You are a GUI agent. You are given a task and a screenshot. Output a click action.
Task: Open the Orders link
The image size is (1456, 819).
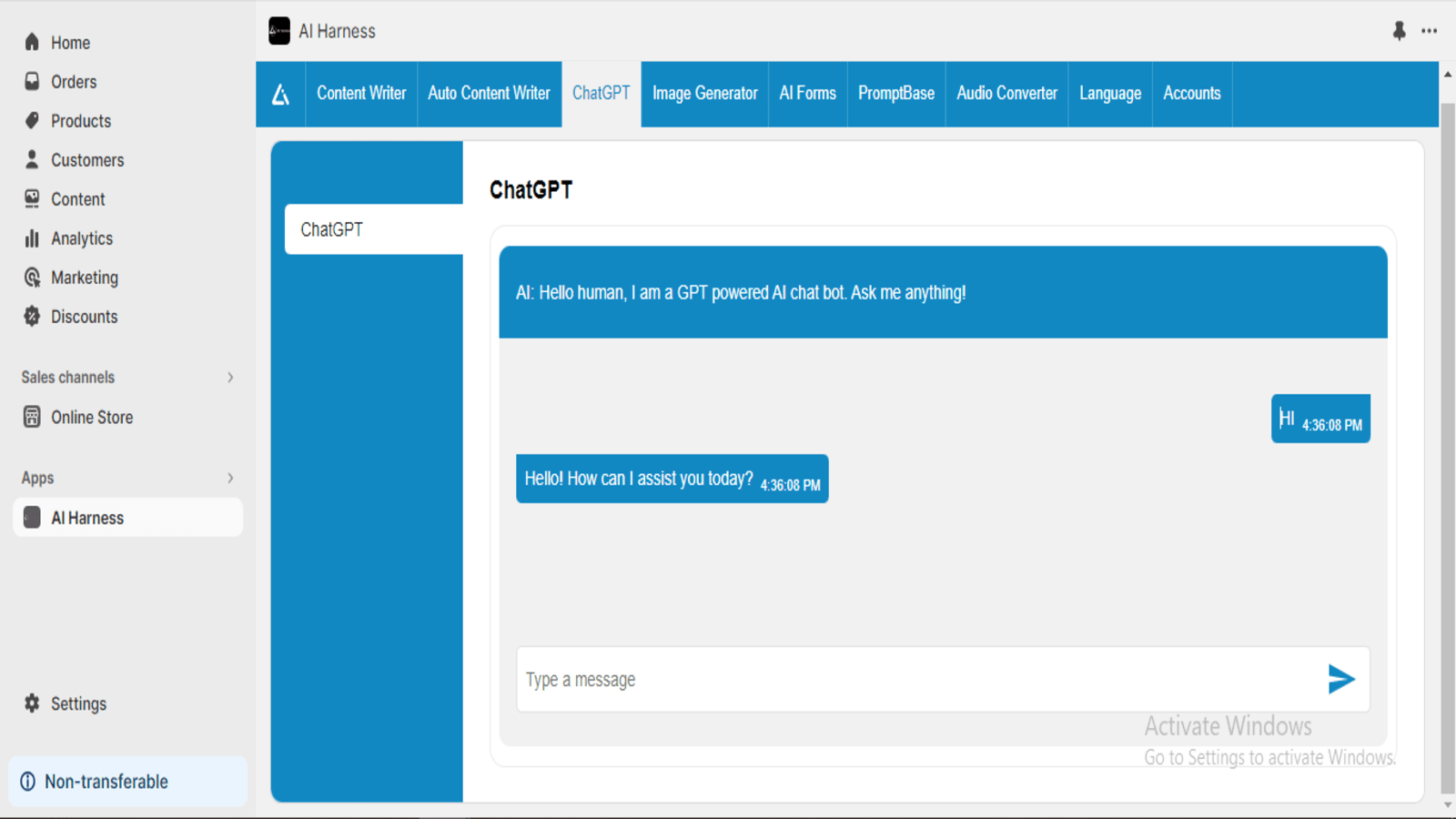74,82
